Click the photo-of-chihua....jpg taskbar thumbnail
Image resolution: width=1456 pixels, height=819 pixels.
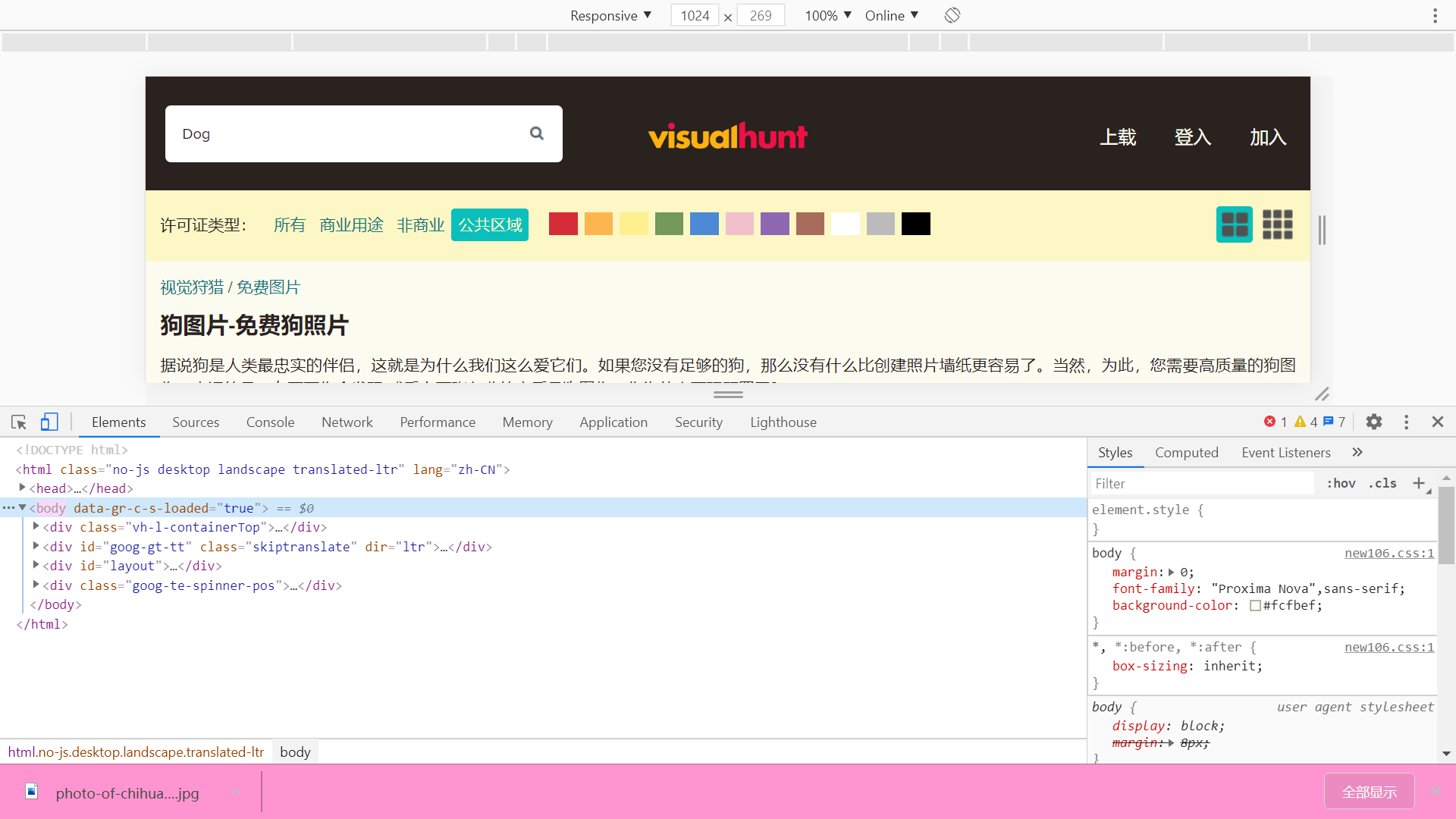click(127, 792)
